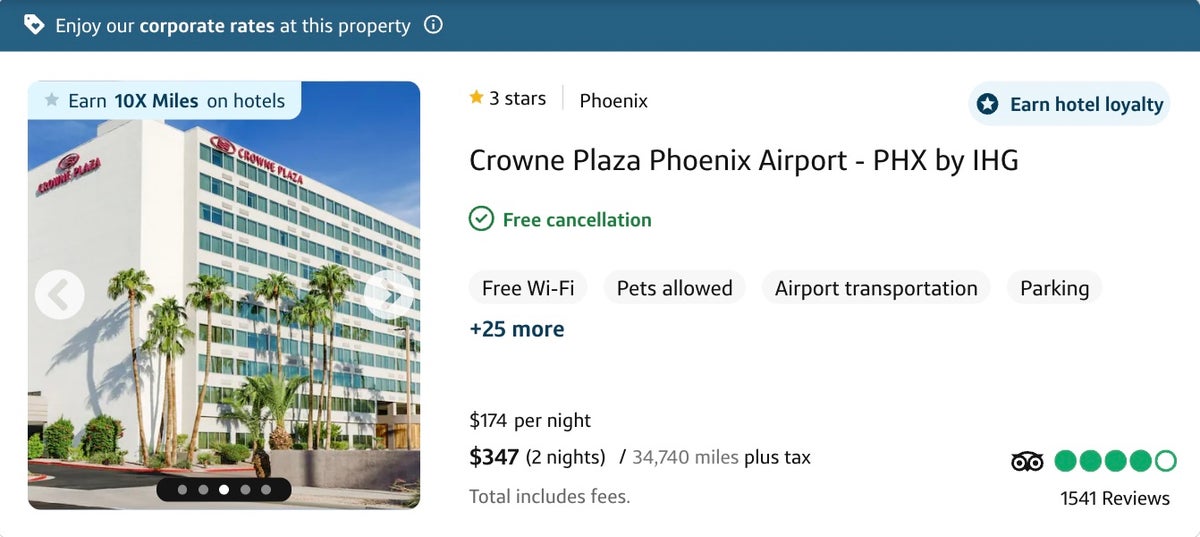Click the Earn hotel loyalty star icon
Screen dimensions: 1200x537
[988, 104]
